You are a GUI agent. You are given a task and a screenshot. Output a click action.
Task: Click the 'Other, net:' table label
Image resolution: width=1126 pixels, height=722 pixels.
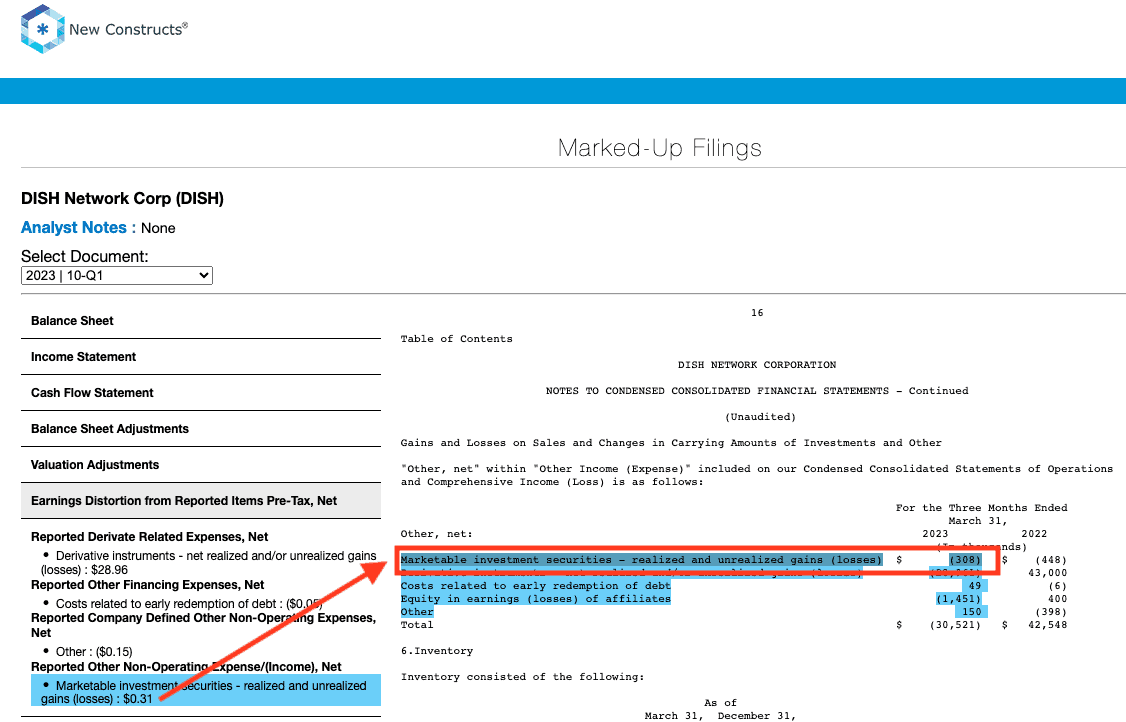[x=437, y=534]
